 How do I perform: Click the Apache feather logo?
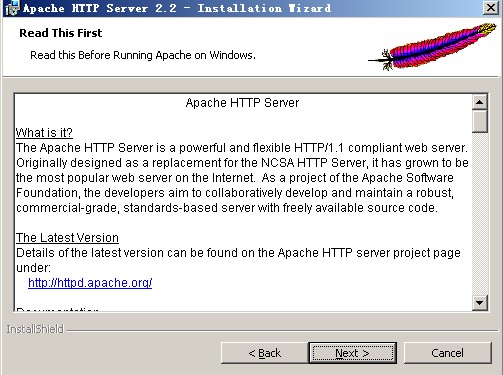tap(432, 47)
